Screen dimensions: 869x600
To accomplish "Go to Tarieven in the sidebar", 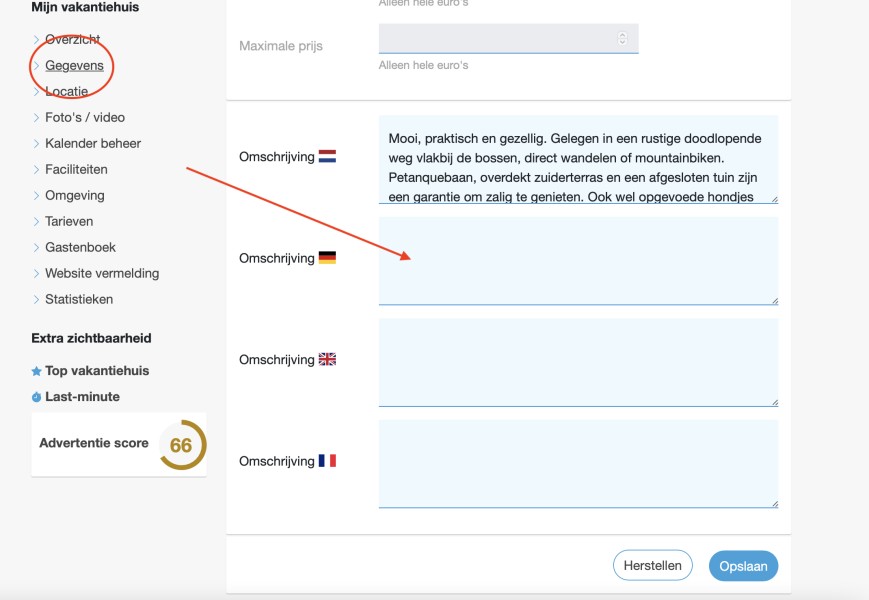I will [x=69, y=221].
